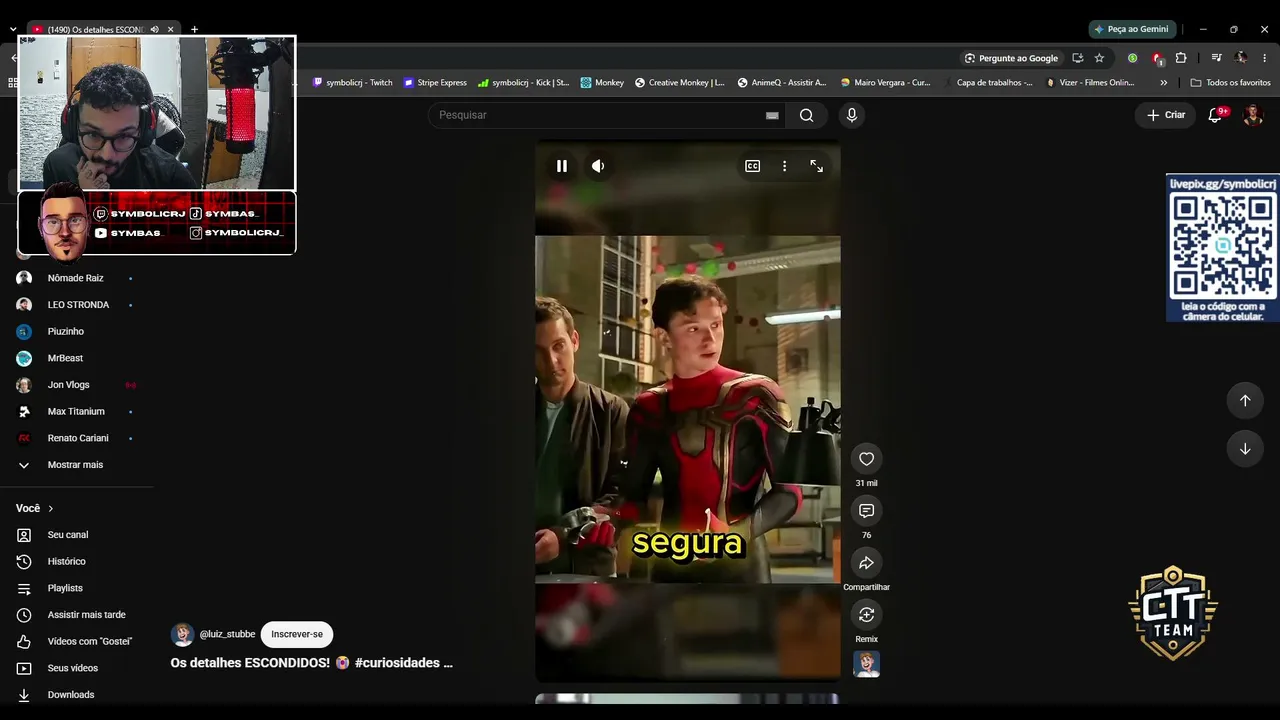Open the Todos os favoritos folder
The height and width of the screenshot is (720, 1280).
coord(1230,83)
